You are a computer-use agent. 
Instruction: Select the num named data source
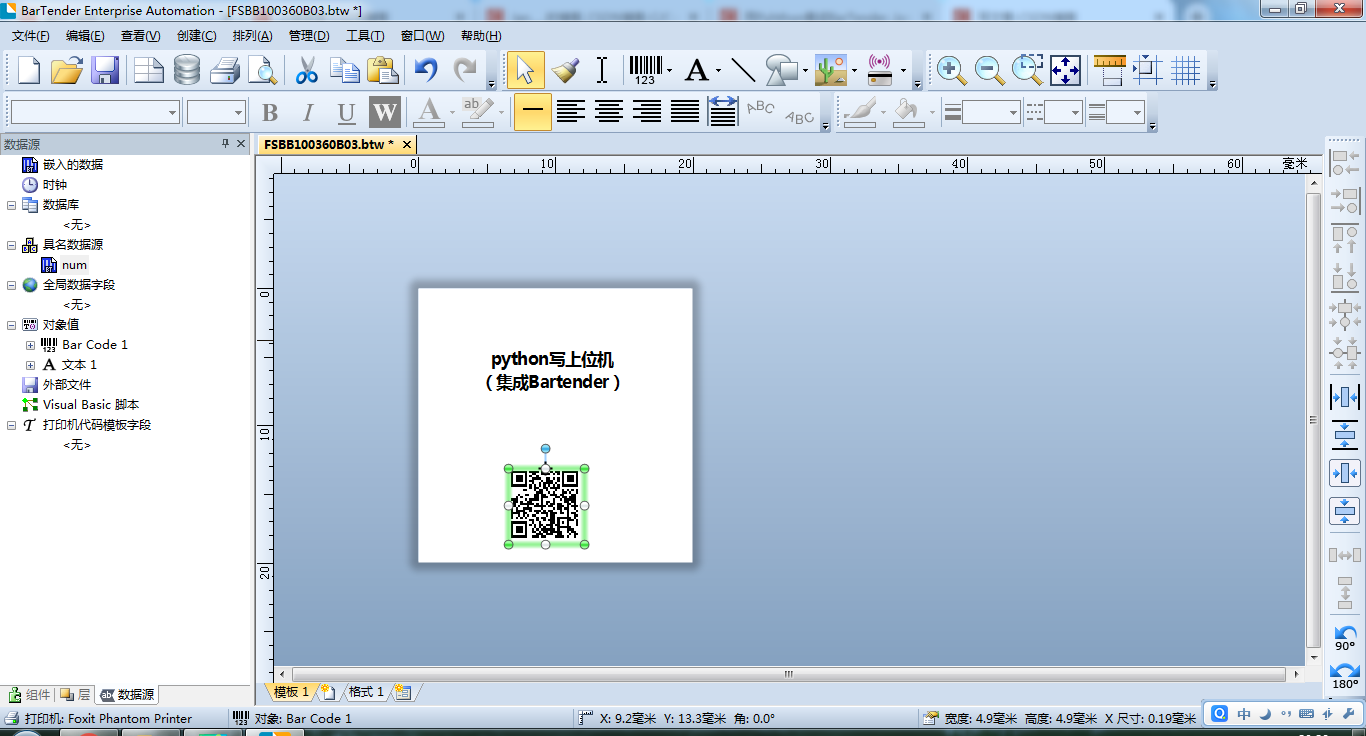[74, 265]
